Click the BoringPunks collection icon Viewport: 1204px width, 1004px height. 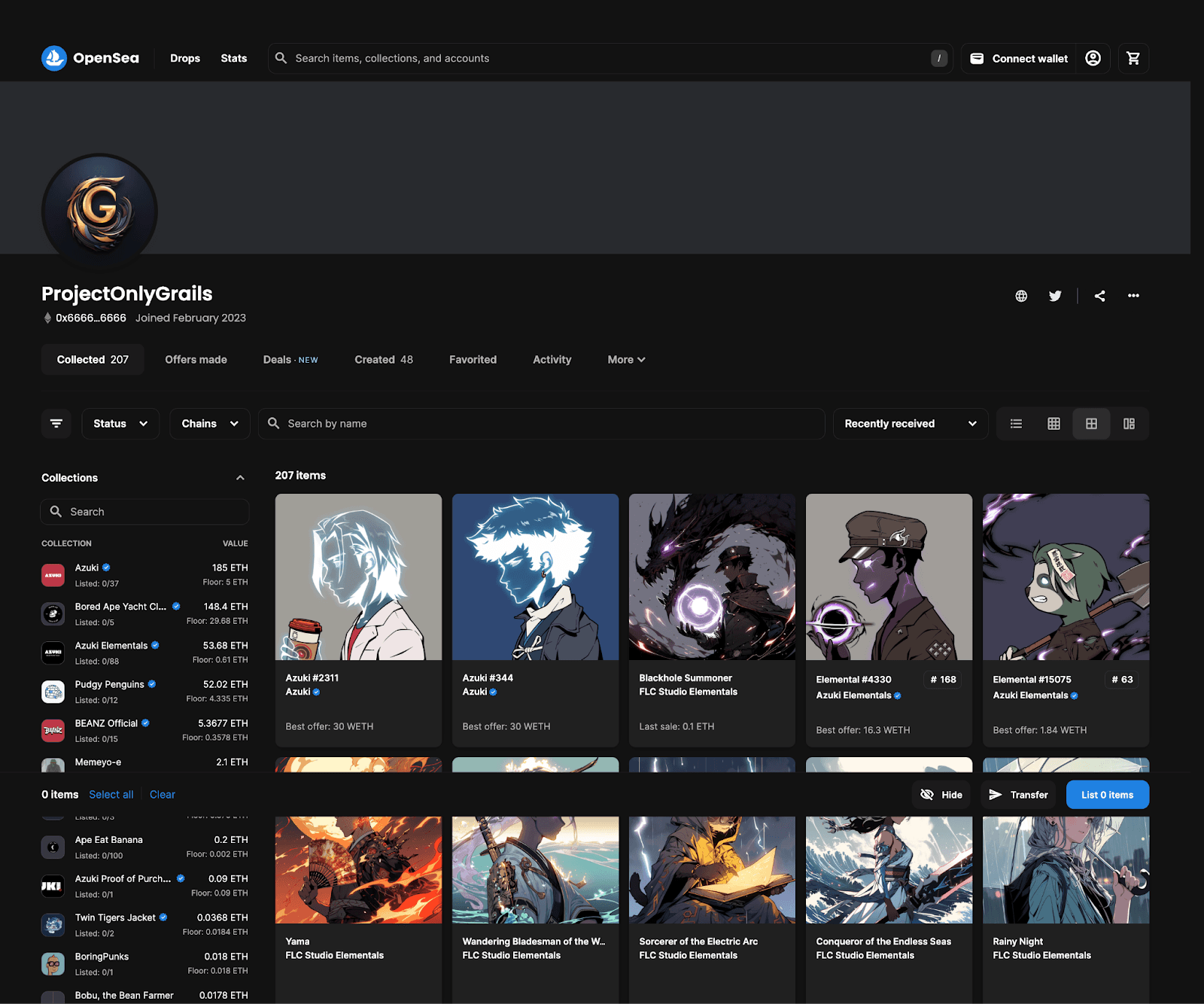(53, 964)
